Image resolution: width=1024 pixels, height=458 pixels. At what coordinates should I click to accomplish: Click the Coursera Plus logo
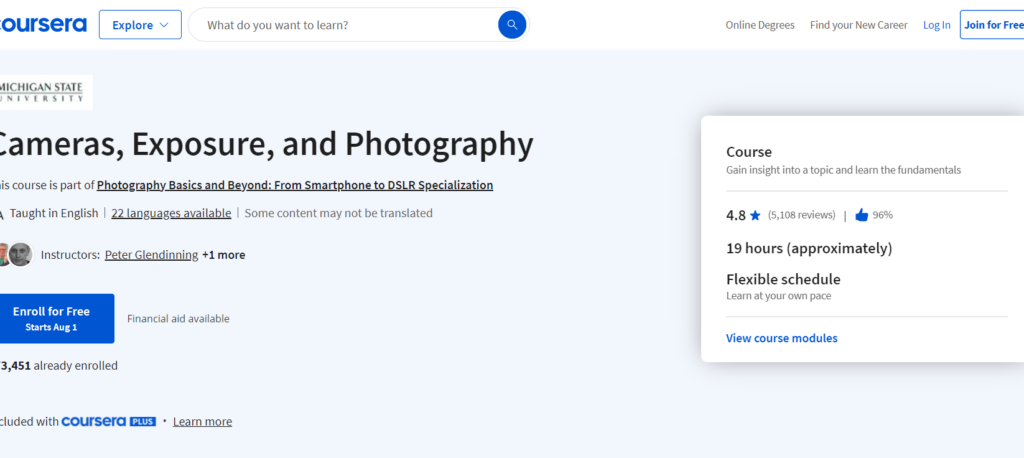tap(108, 421)
